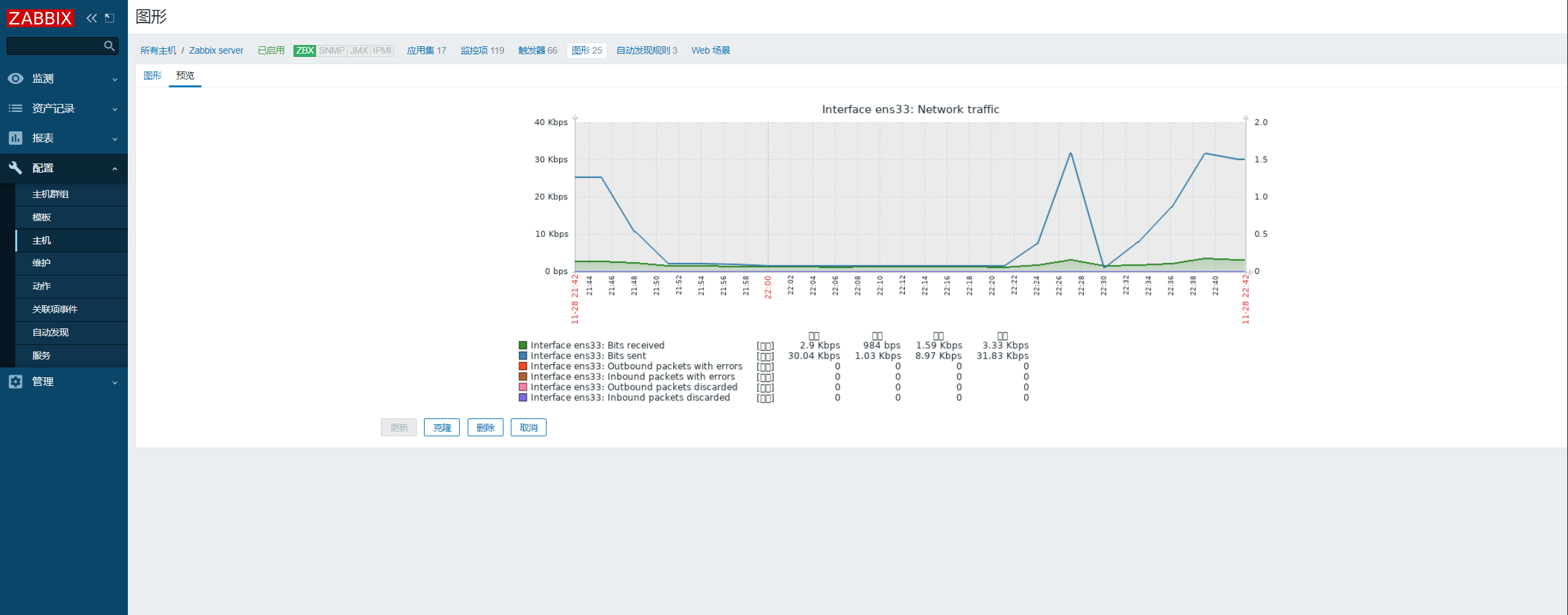The width and height of the screenshot is (1568, 615).
Task: Open 维护 in sidebar
Action: click(71, 263)
